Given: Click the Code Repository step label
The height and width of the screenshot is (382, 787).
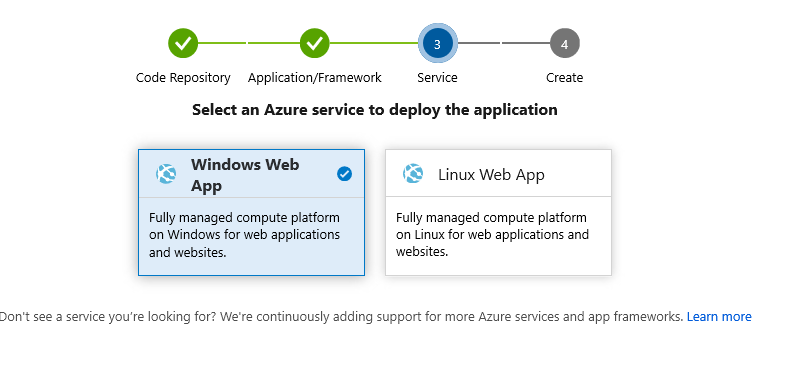Looking at the screenshot, I should pos(183,78).
